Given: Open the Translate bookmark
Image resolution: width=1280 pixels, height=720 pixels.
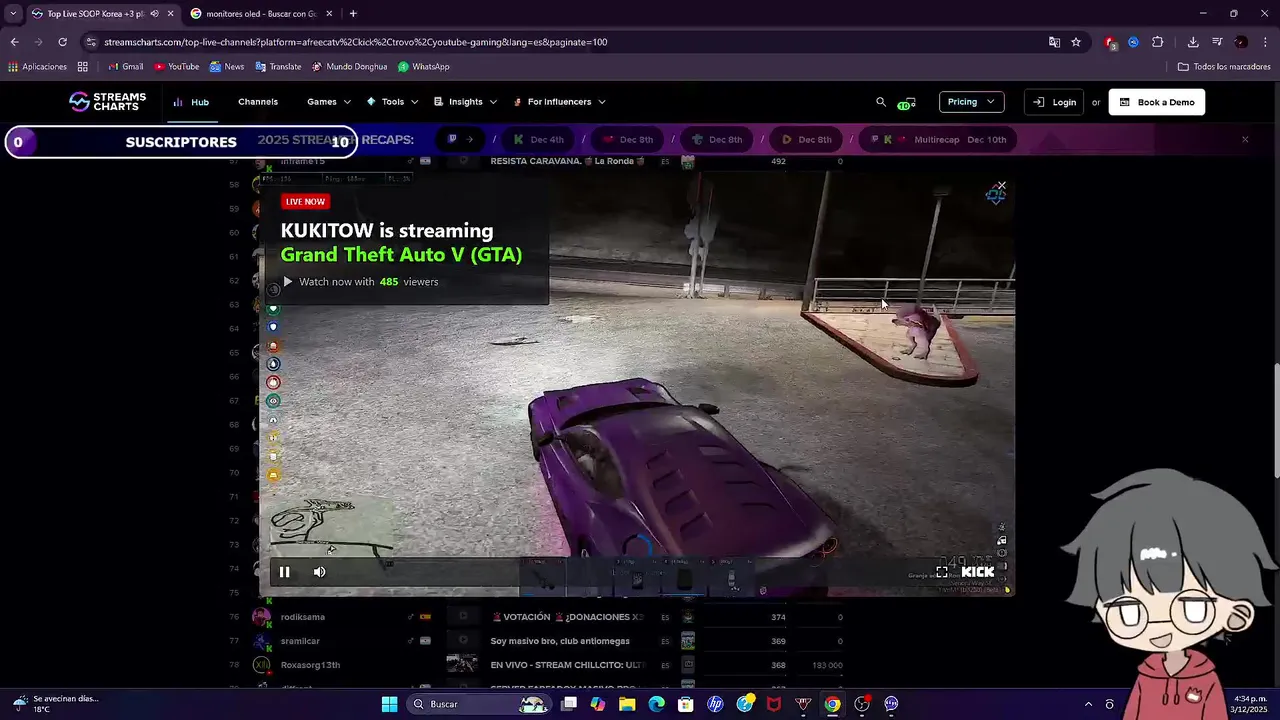Looking at the screenshot, I should point(278,67).
